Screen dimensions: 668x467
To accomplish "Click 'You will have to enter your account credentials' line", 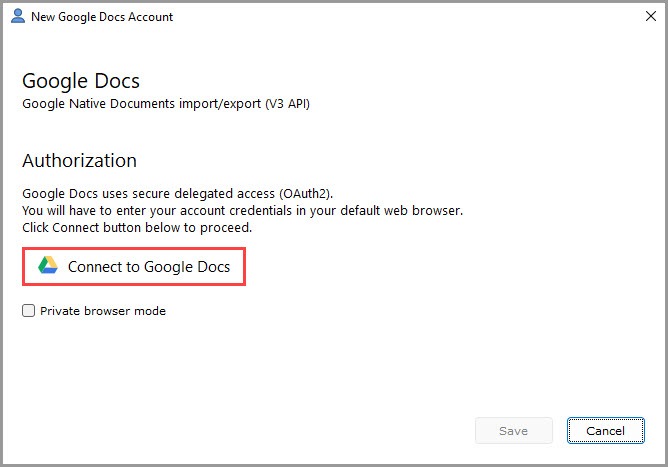I will click(242, 211).
